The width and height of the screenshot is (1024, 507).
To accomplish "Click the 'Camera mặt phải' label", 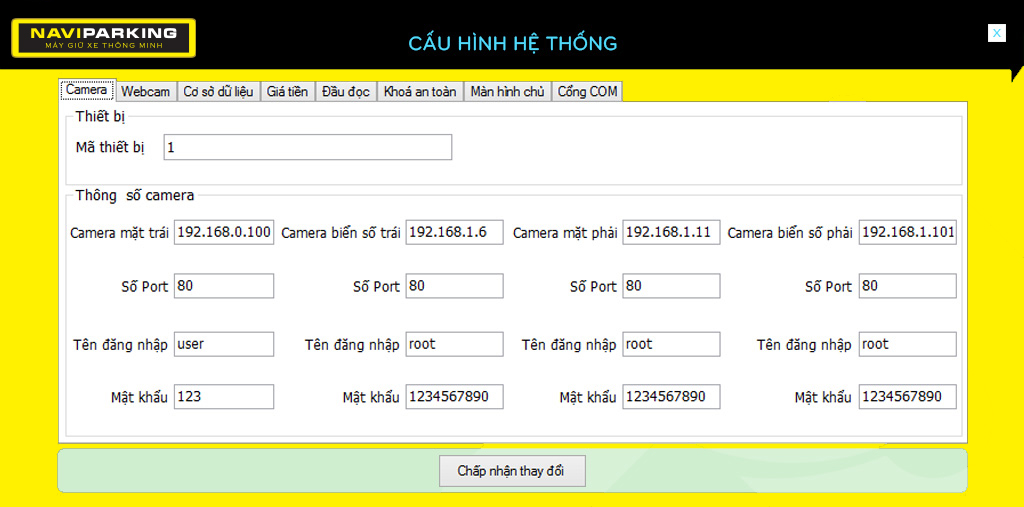I will [x=565, y=233].
